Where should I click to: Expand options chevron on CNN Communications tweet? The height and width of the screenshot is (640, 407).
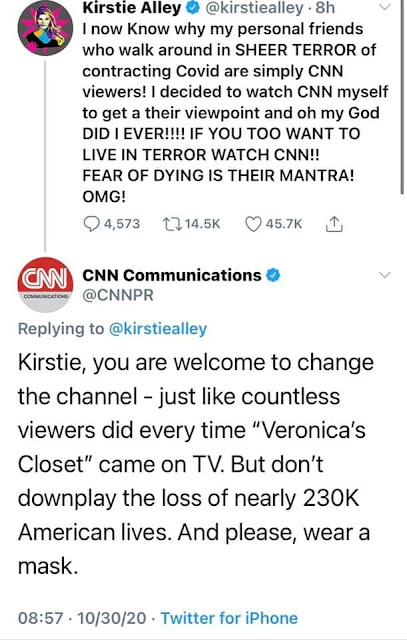pyautogui.click(x=385, y=275)
